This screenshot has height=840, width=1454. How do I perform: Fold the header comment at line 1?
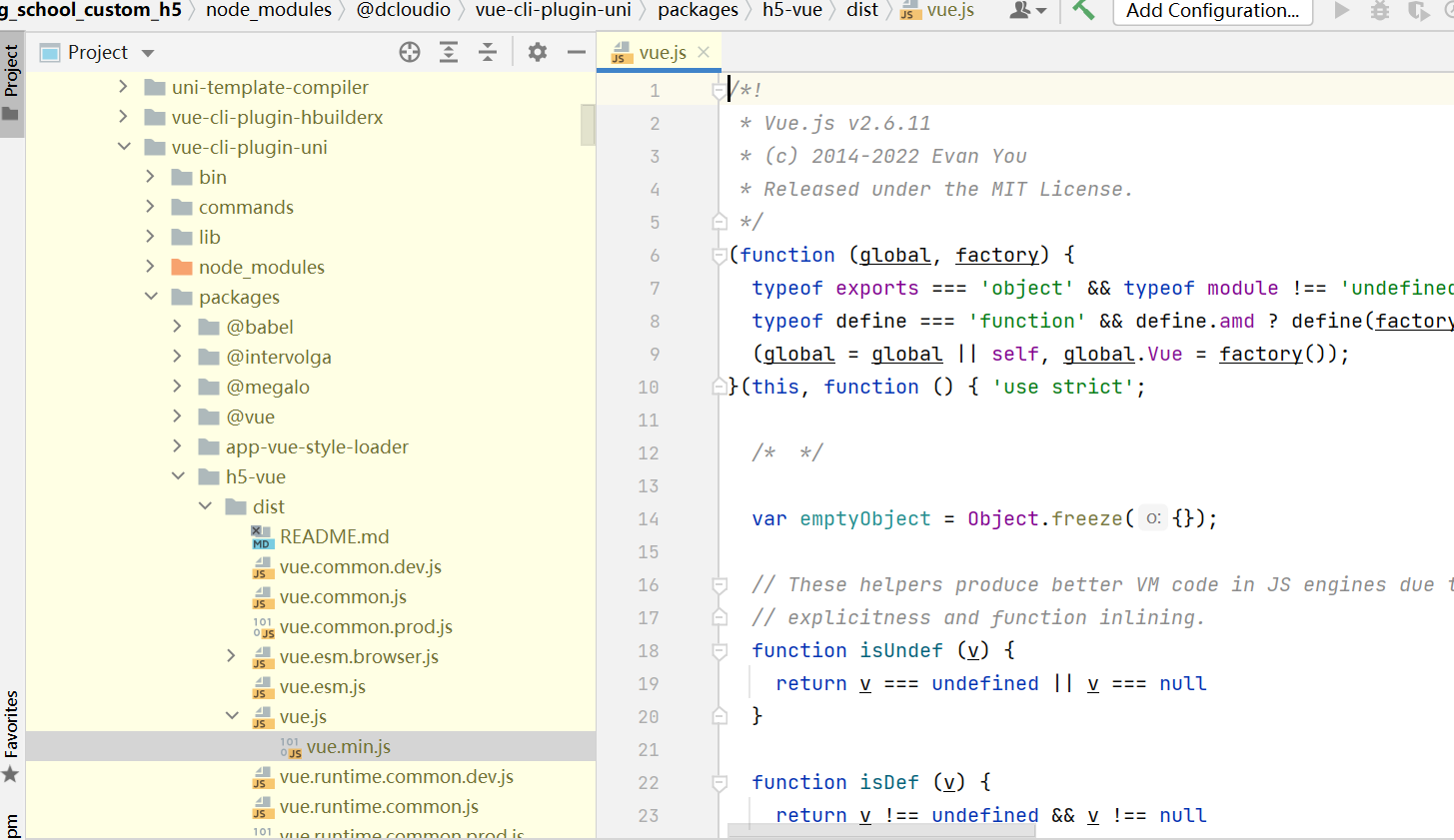coord(720,91)
